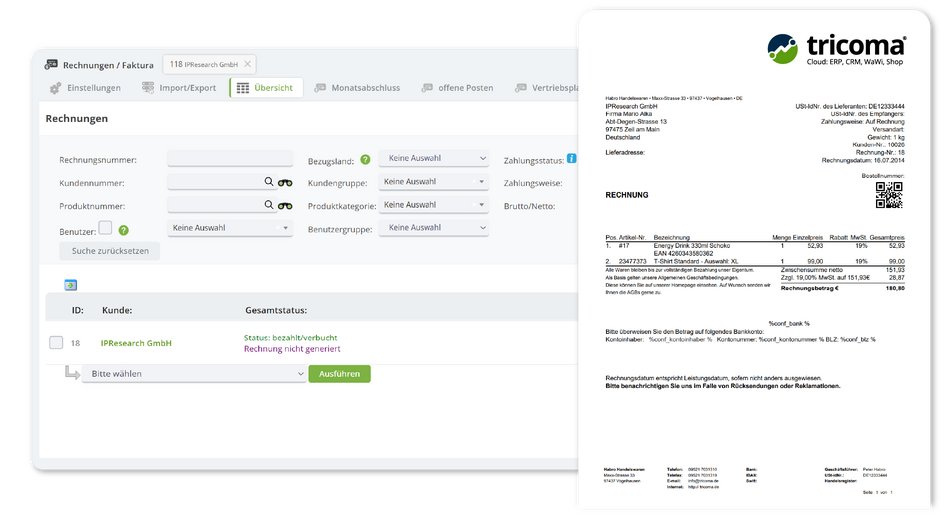This screenshot has width=950, height=519.
Task: Click the binoculars icon next to Produktnummer
Action: pos(285,206)
